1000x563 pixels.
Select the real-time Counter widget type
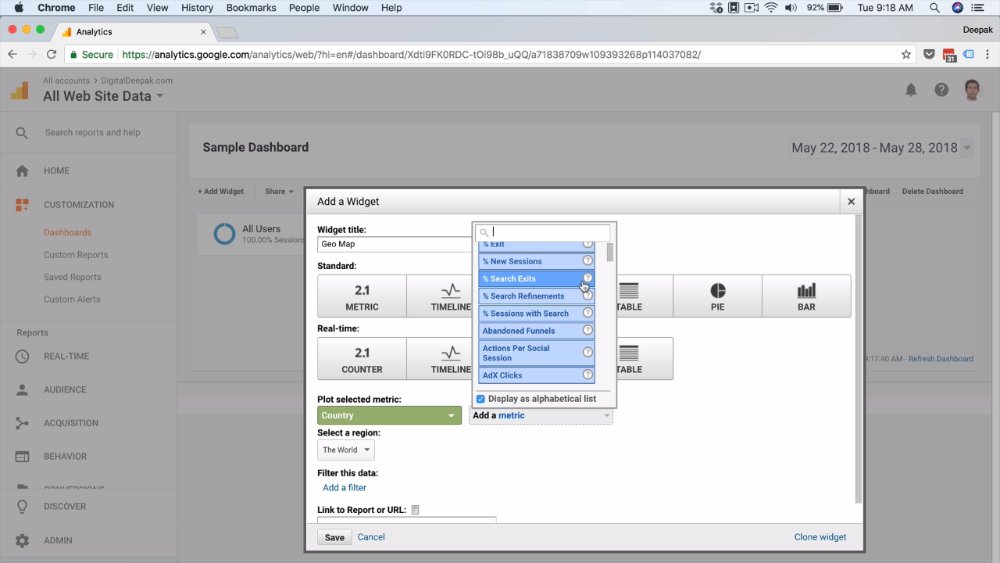coord(362,359)
